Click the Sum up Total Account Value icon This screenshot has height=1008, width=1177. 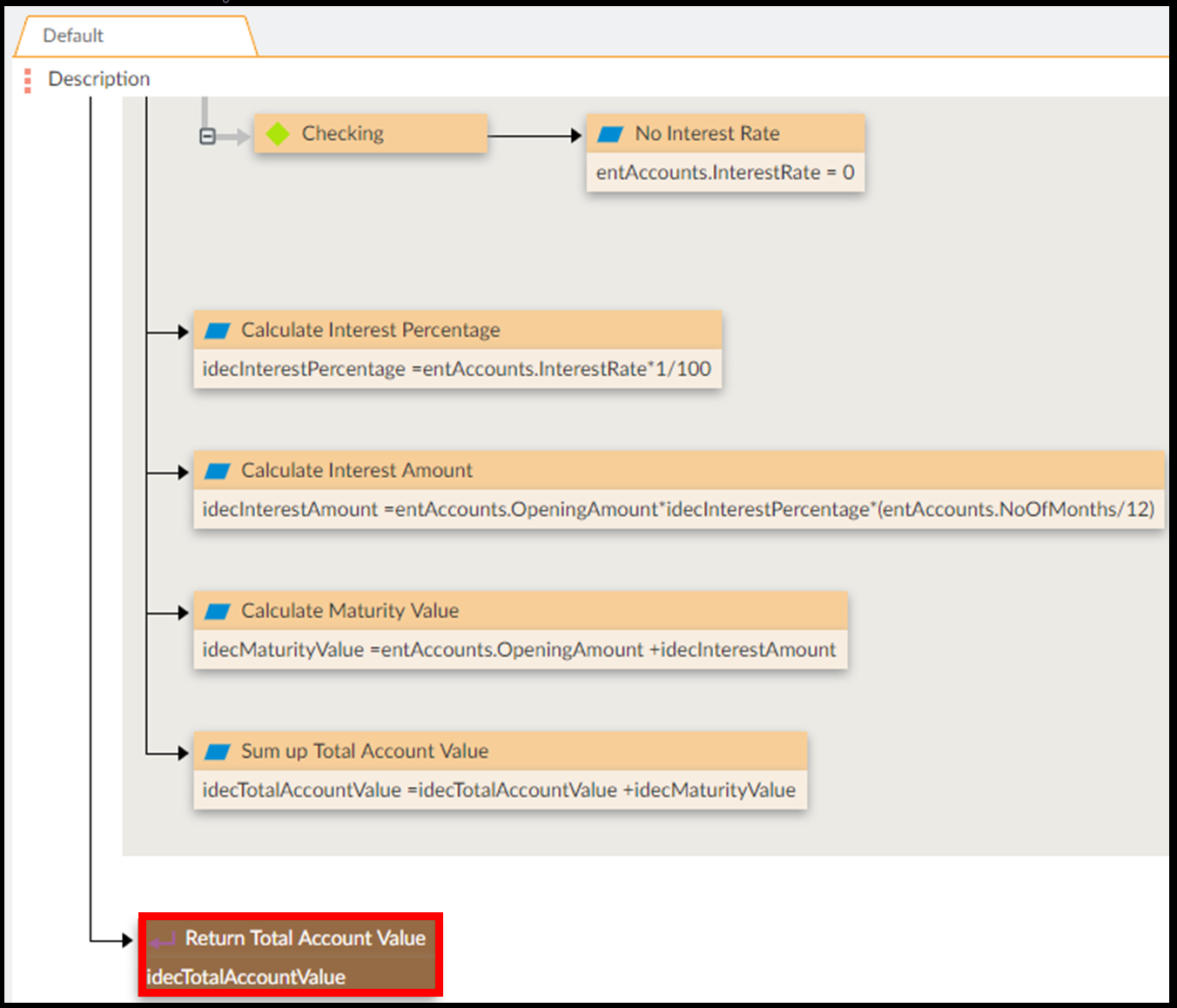tap(217, 752)
